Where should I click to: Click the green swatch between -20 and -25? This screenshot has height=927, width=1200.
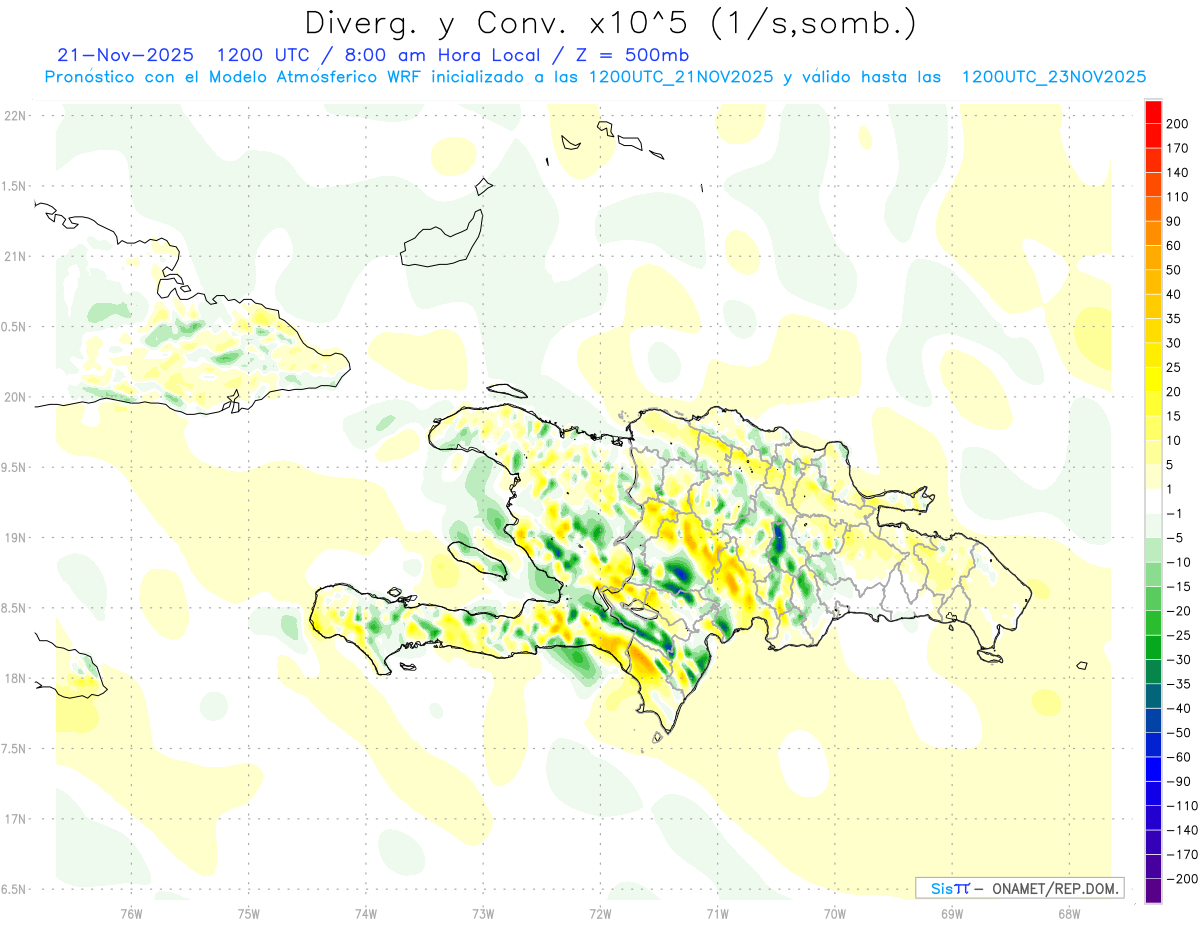point(1152,623)
